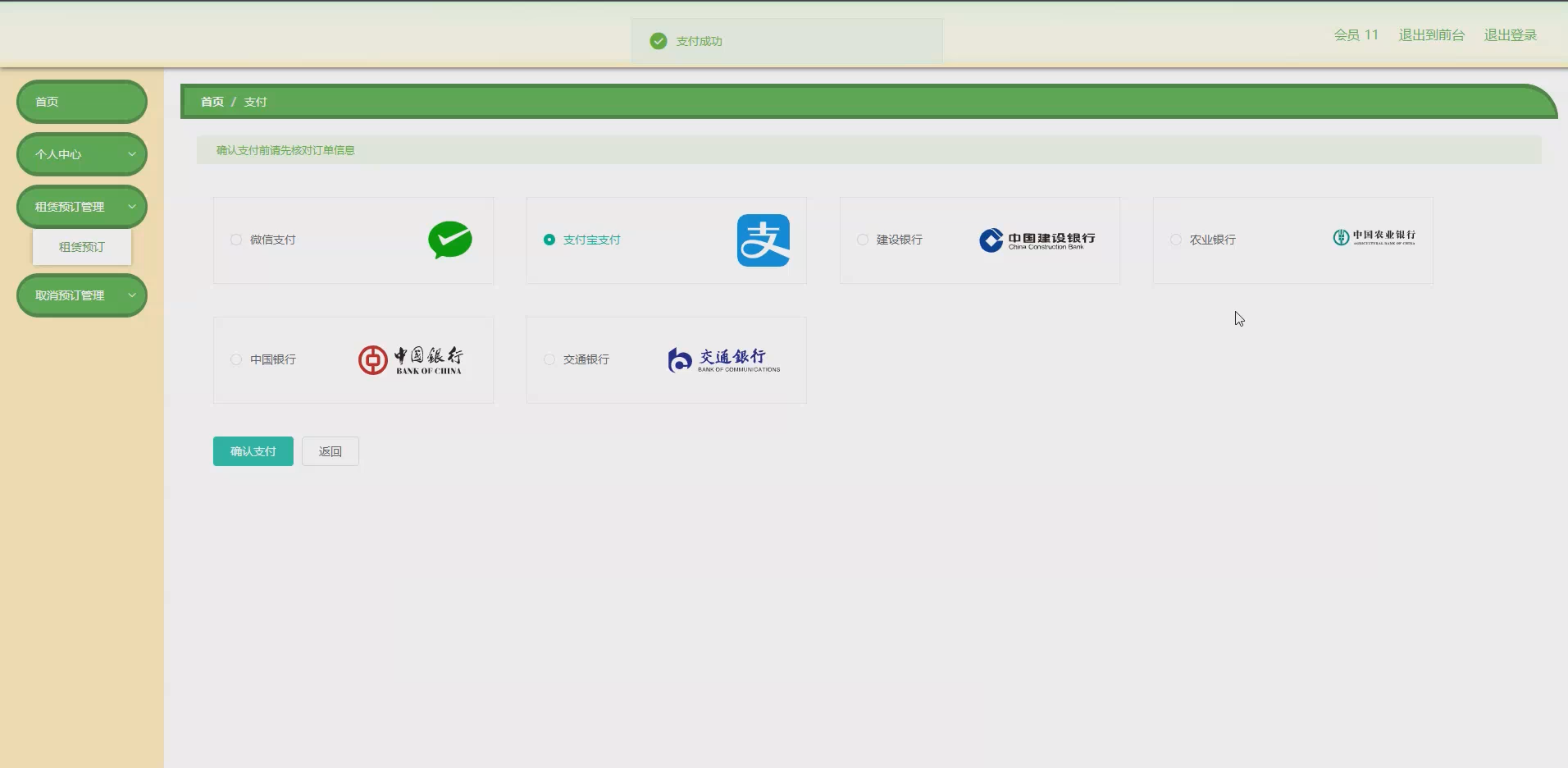Go to 首页 via the breadcrumb
This screenshot has height=768, width=1568.
point(212,102)
